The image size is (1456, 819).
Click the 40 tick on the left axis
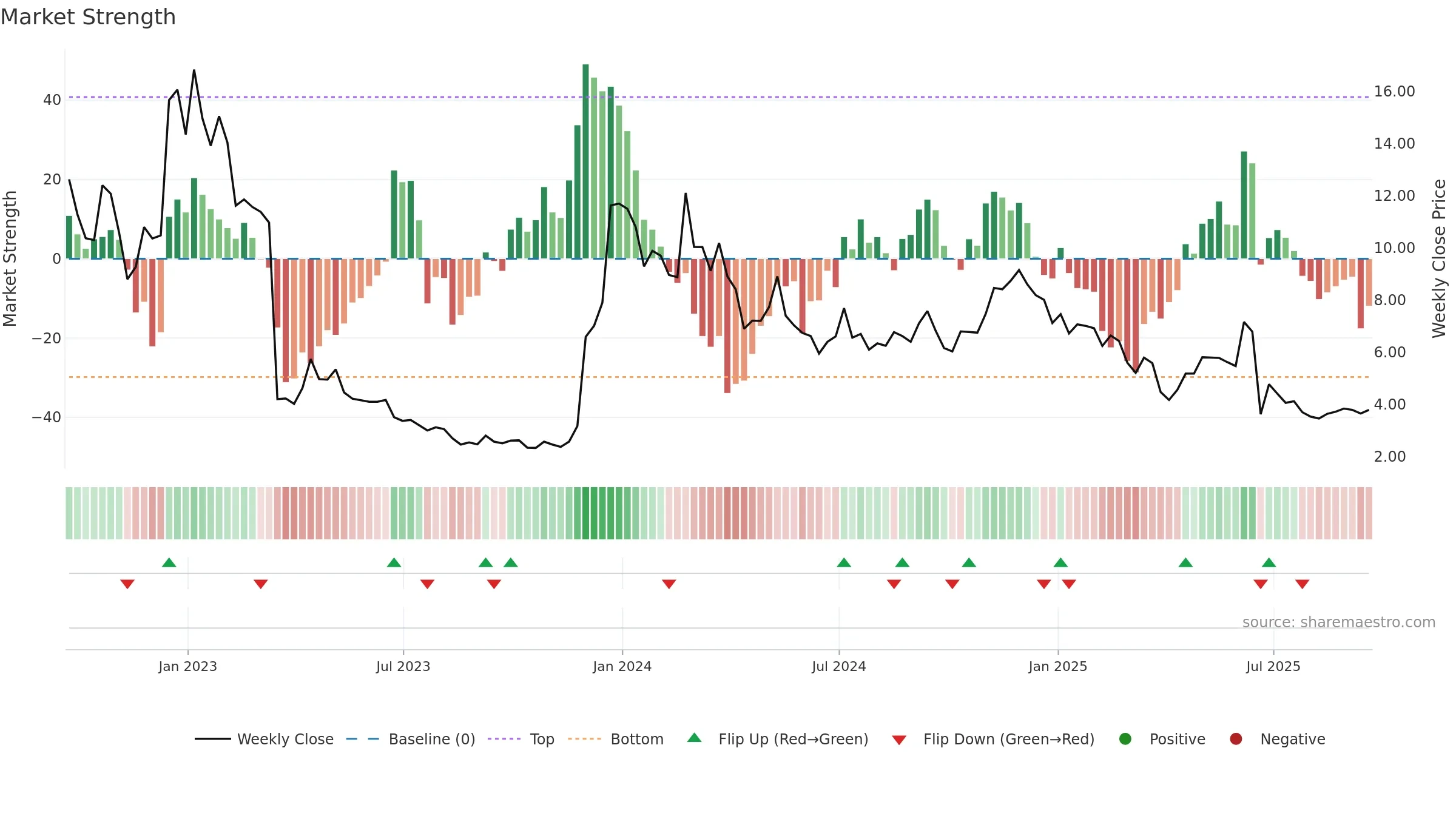[52, 100]
